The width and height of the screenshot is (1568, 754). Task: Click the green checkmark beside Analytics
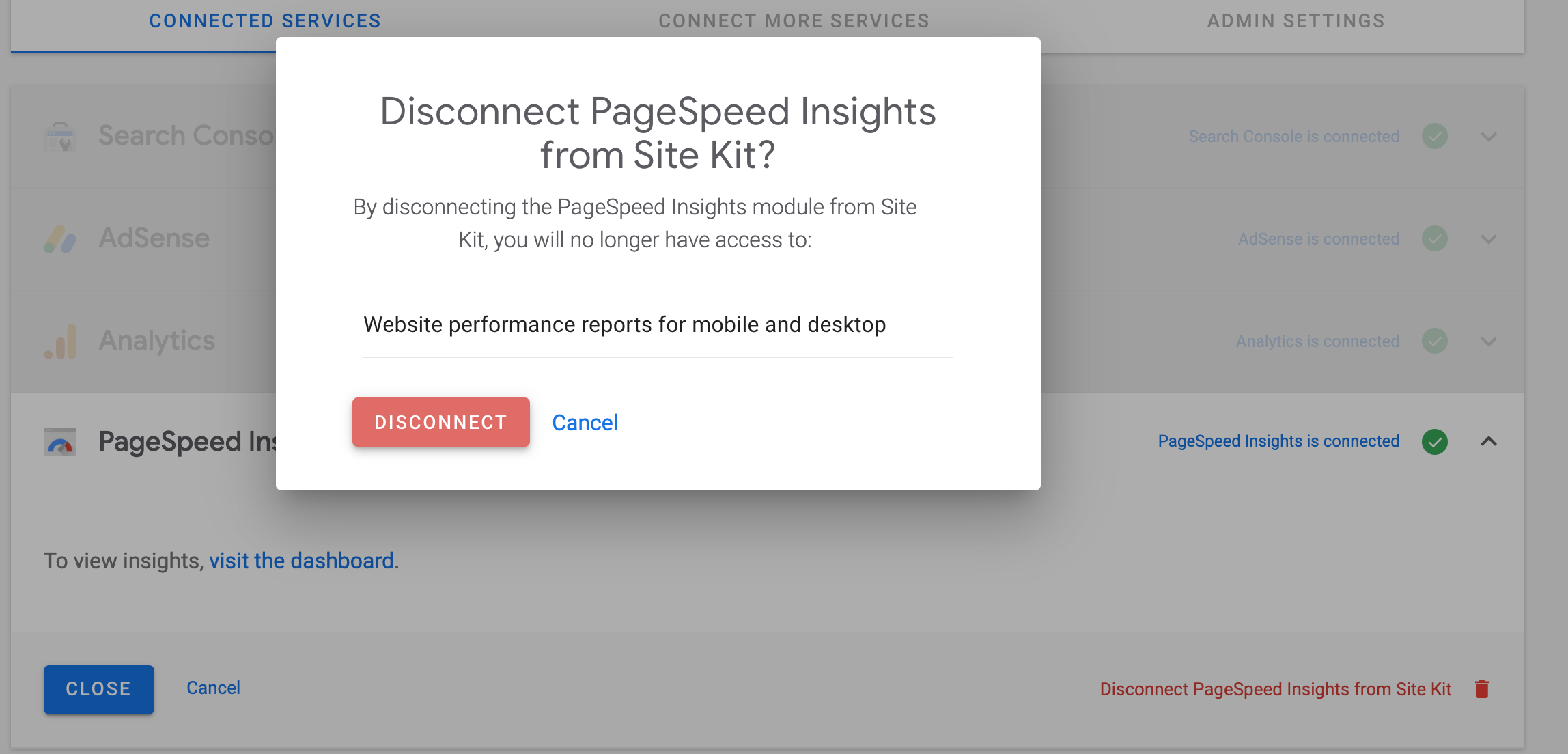click(x=1436, y=340)
